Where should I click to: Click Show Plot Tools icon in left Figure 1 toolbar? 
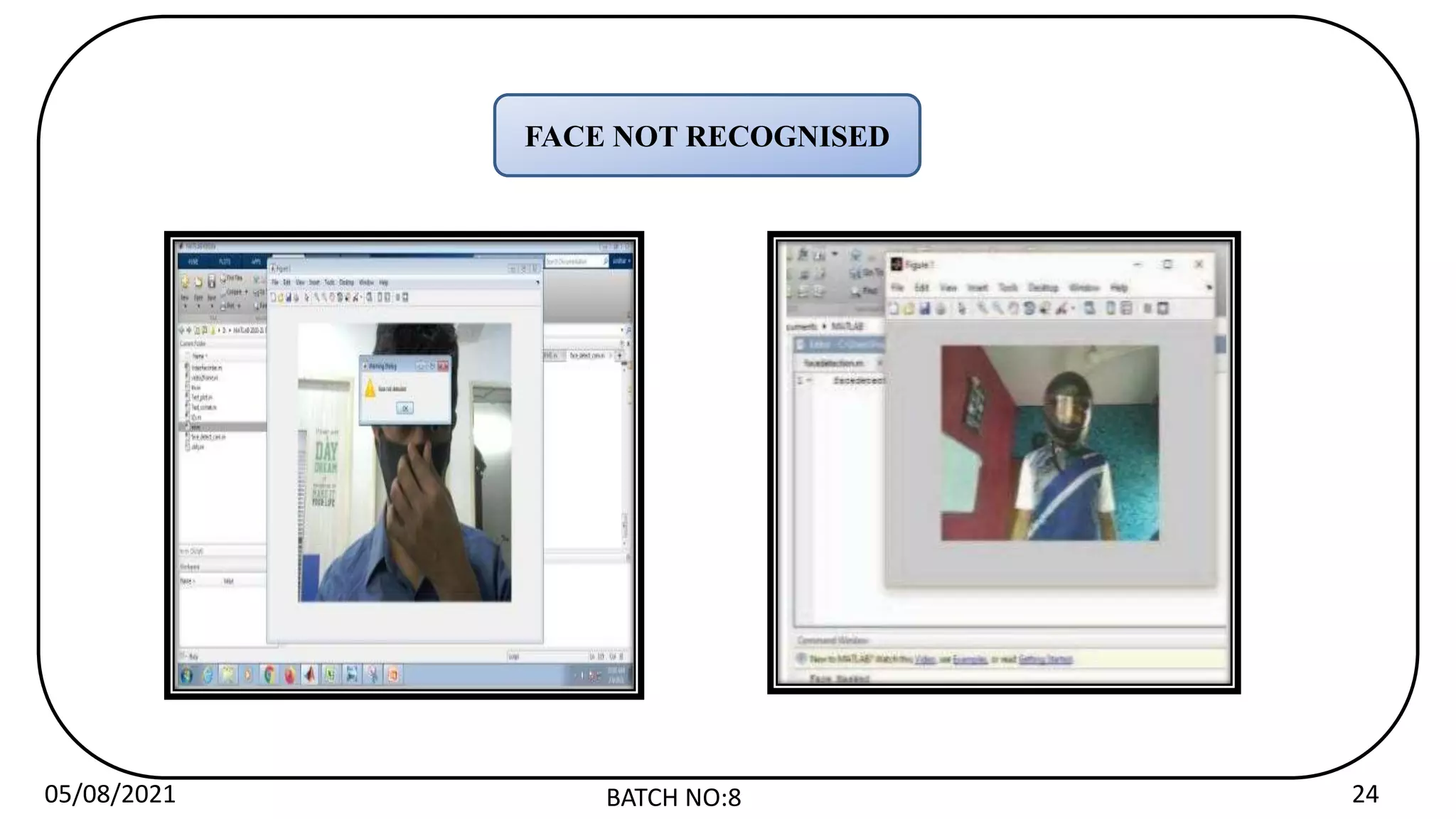pyautogui.click(x=405, y=297)
